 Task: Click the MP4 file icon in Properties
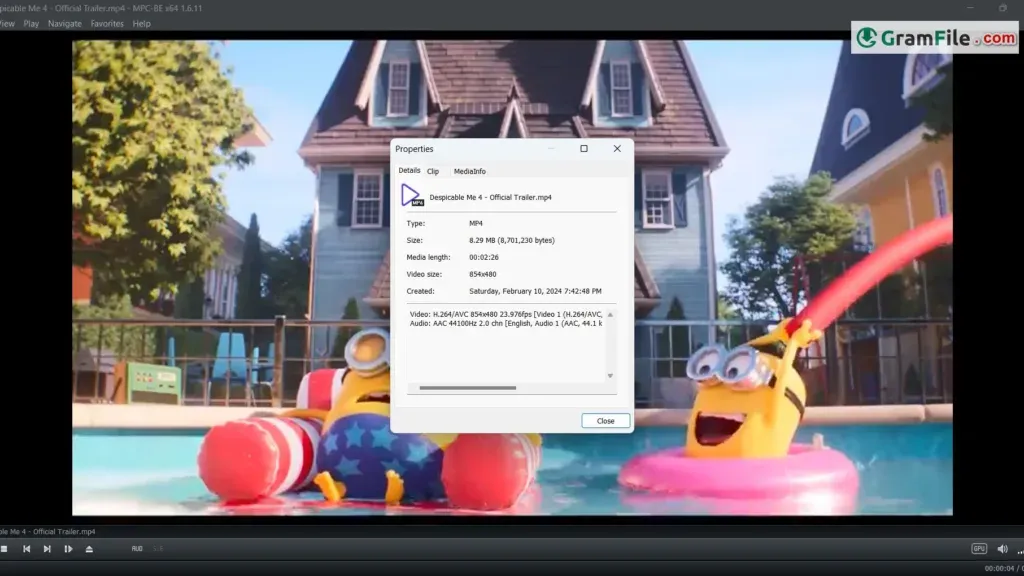(411, 195)
